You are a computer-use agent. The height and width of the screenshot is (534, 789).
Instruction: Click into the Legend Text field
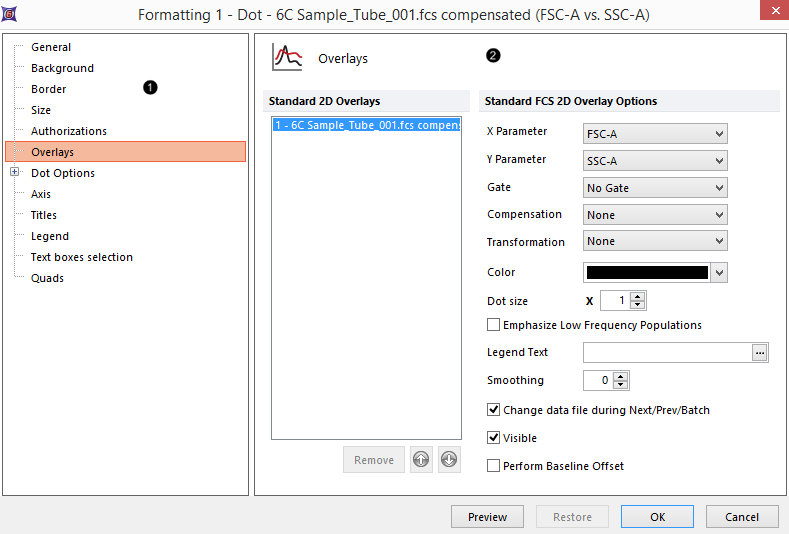click(x=666, y=352)
